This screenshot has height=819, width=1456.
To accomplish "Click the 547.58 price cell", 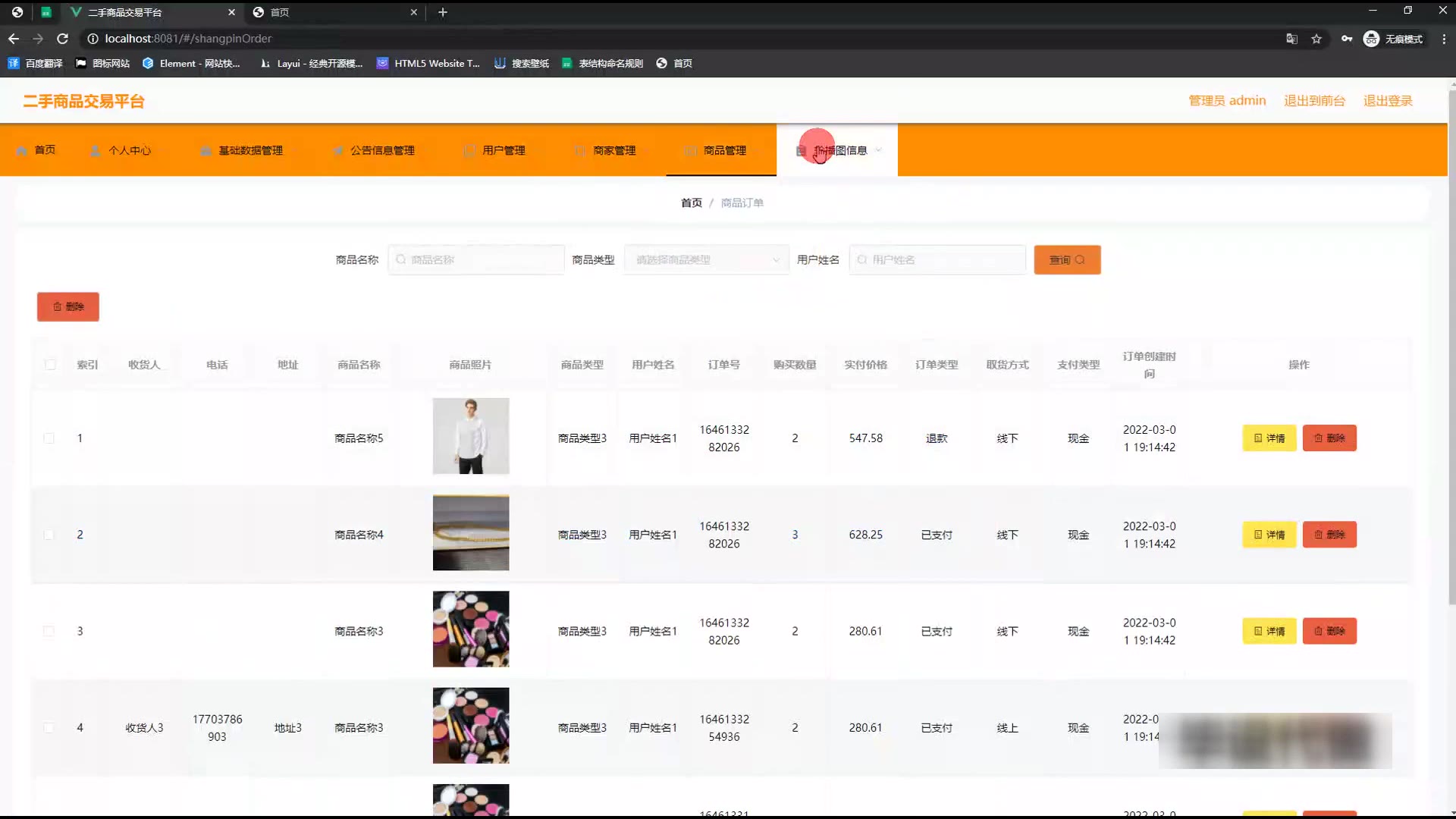I will coord(866,438).
